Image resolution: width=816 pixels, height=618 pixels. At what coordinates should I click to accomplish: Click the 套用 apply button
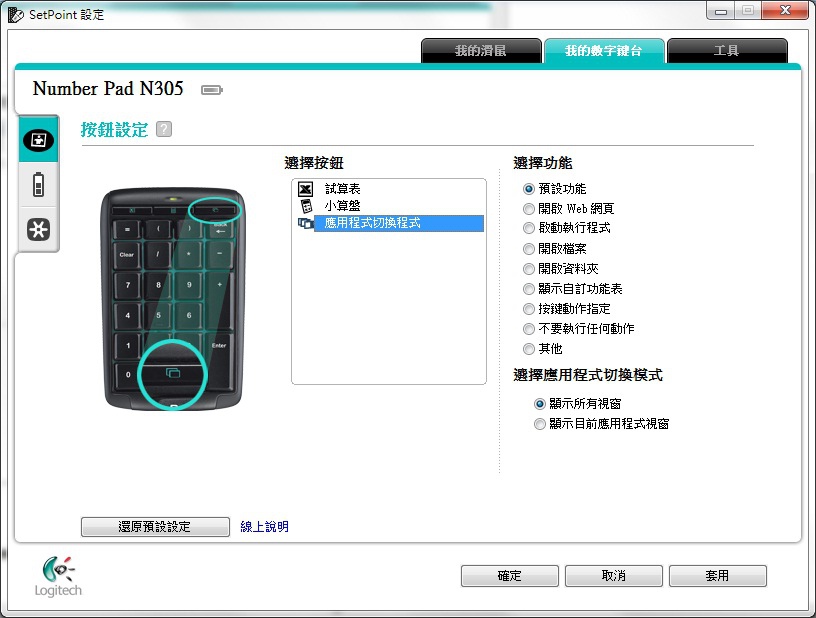click(x=717, y=576)
